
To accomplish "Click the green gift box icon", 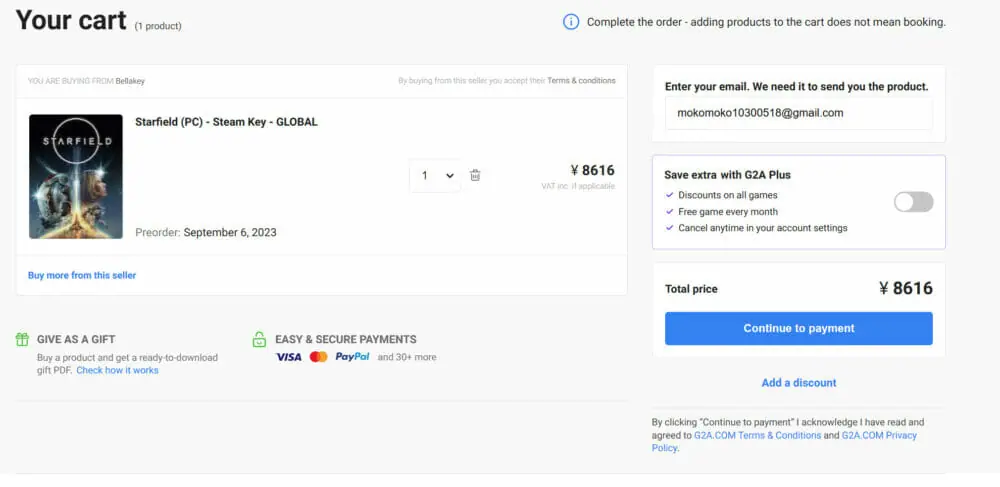I will 22,339.
